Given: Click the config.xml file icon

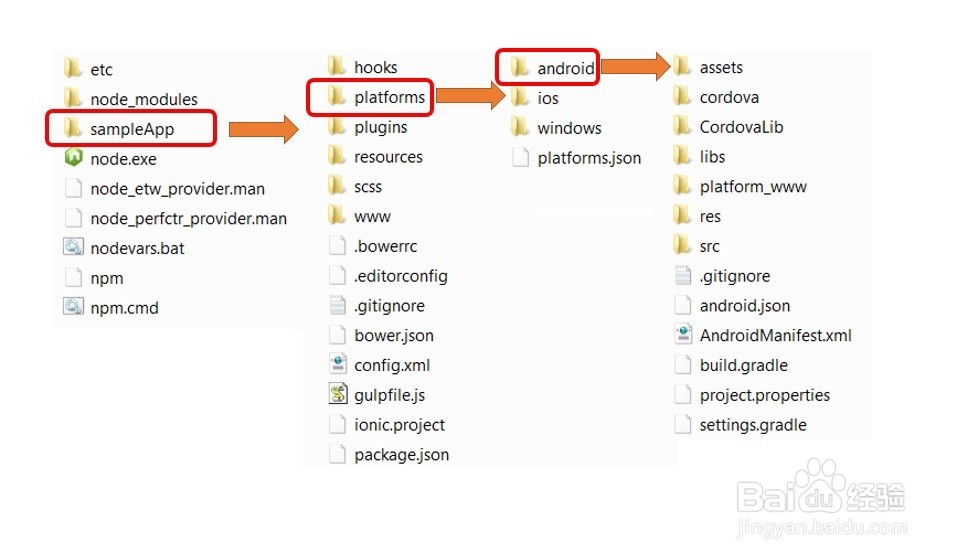Looking at the screenshot, I should point(337,365).
